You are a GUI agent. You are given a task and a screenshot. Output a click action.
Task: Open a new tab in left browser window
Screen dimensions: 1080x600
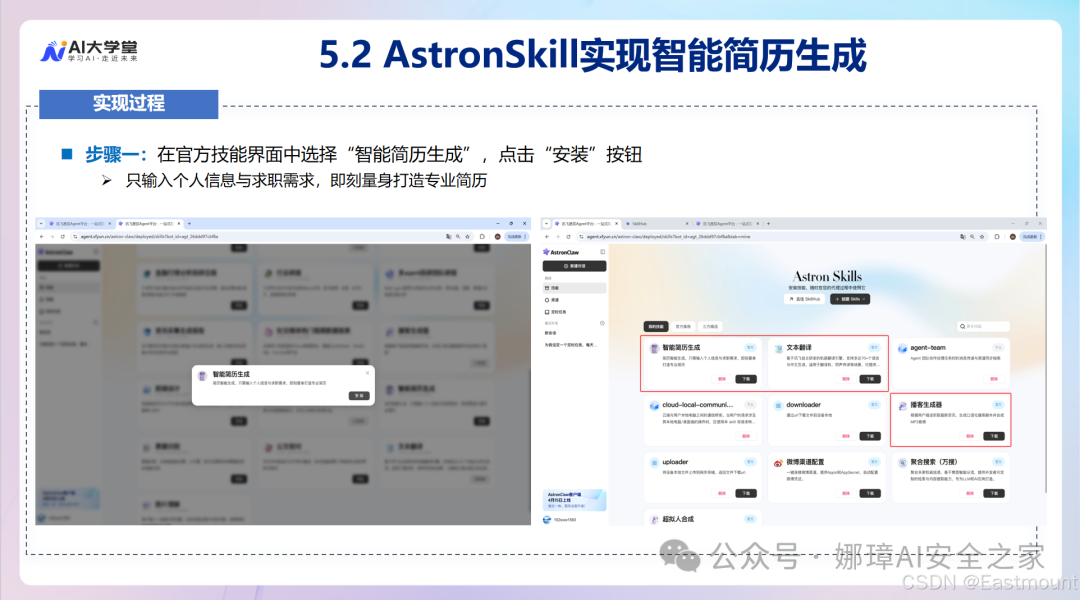point(189,223)
